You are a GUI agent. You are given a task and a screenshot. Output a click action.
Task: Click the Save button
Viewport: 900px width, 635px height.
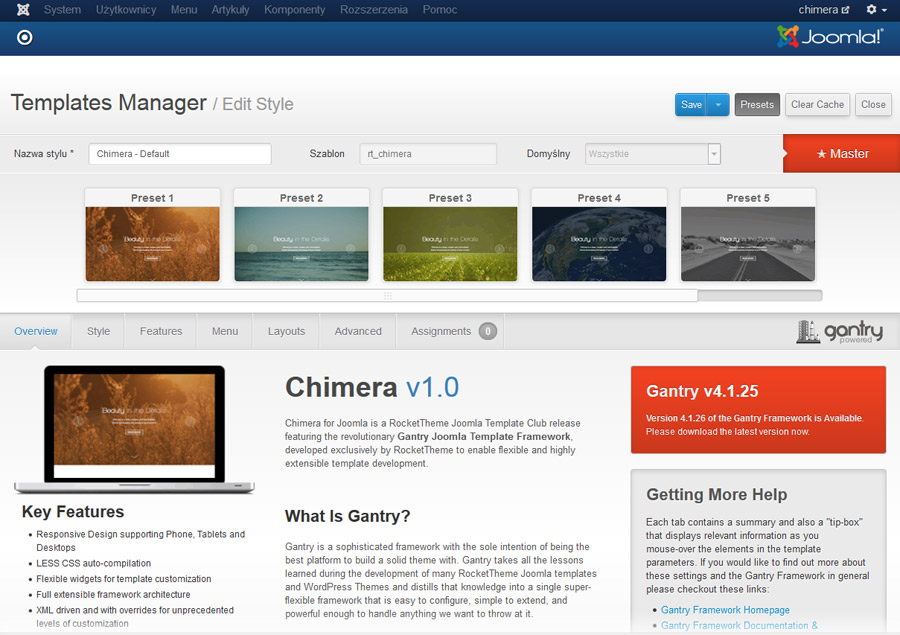(691, 104)
